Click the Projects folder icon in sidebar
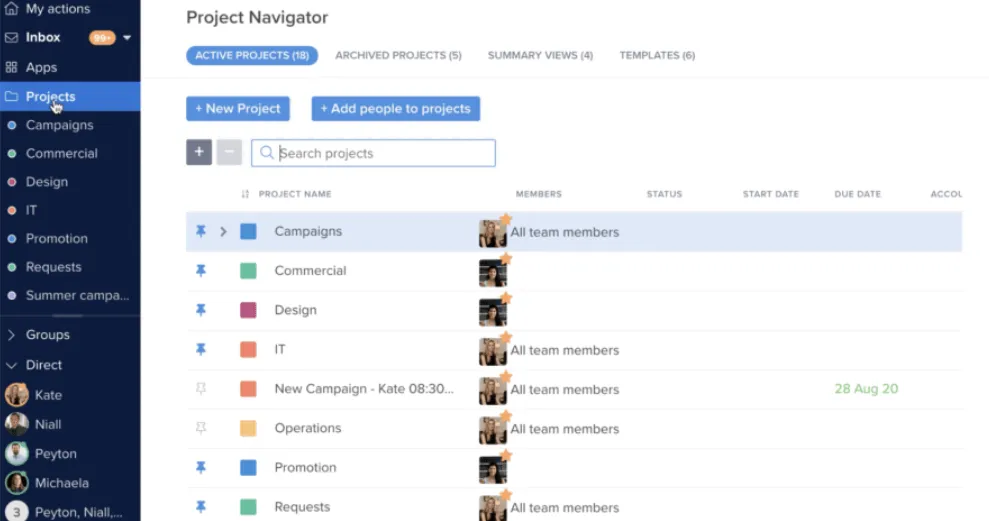 click(11, 97)
